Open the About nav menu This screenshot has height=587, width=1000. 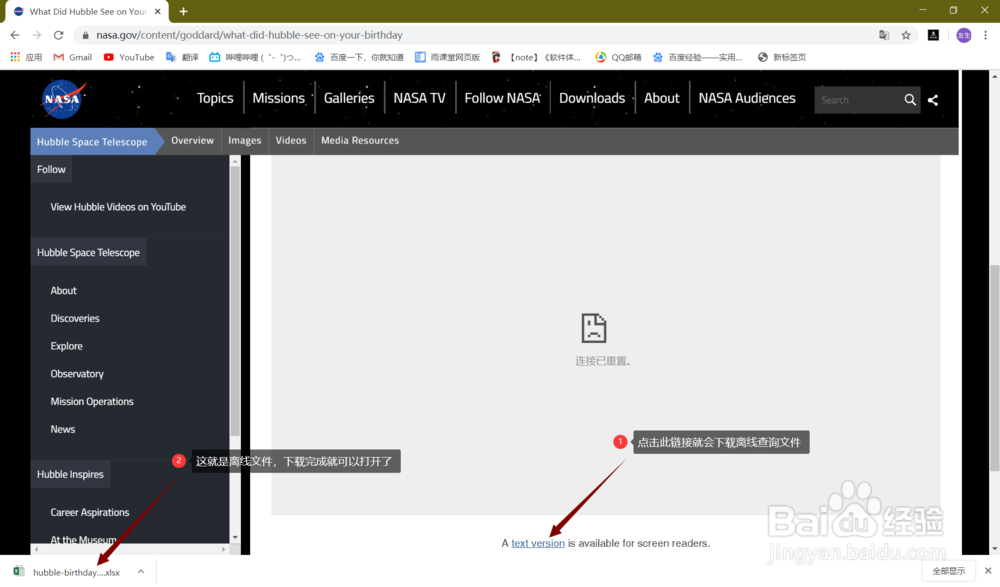(661, 98)
